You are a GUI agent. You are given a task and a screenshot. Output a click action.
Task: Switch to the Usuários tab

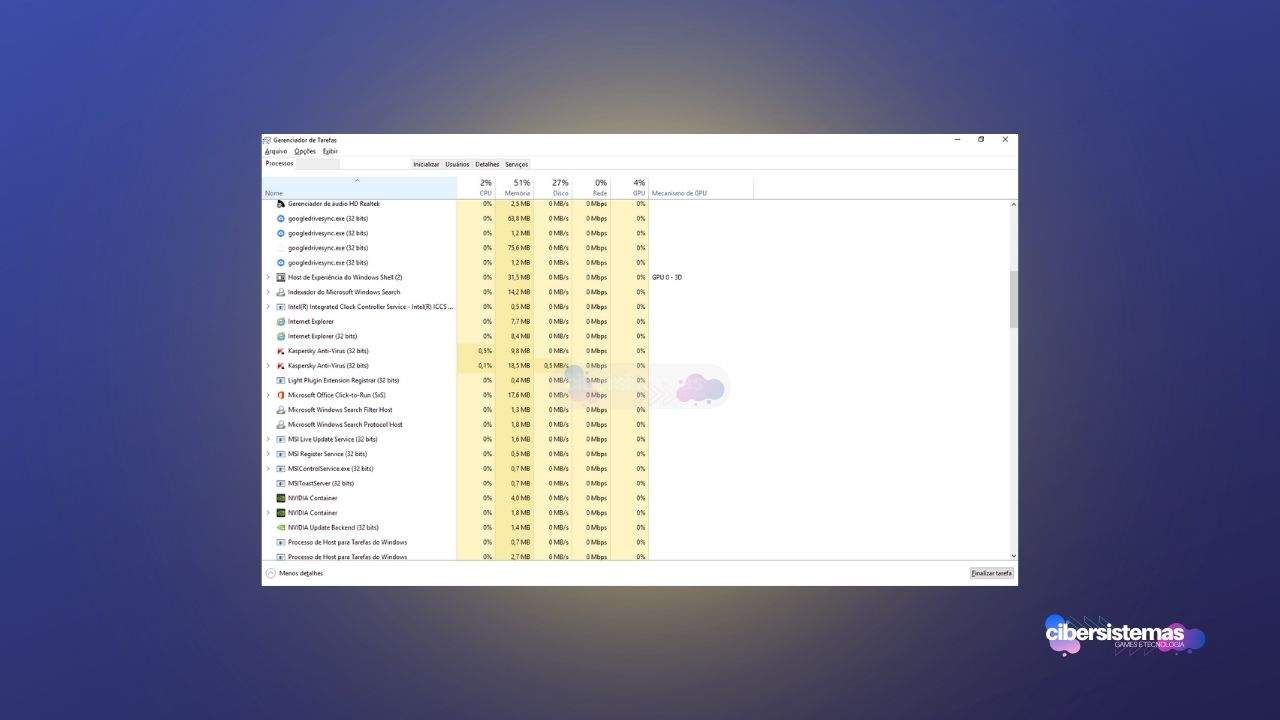pos(457,164)
